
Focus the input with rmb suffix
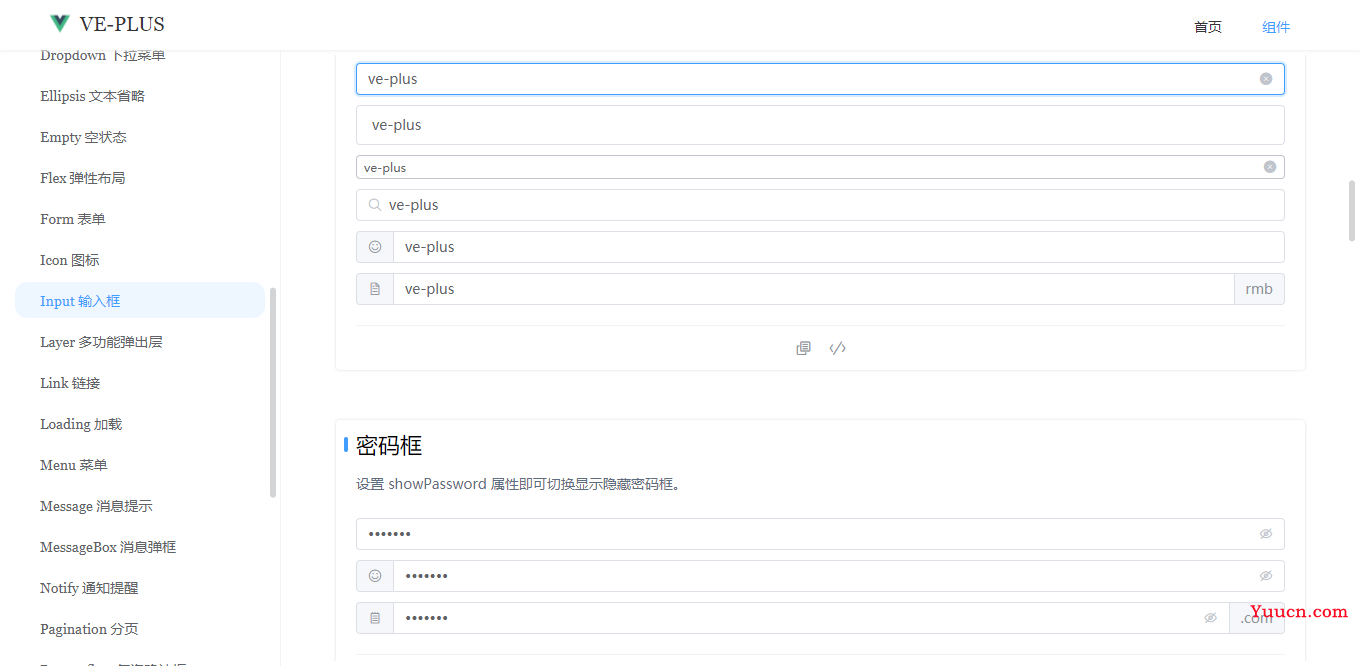[814, 289]
